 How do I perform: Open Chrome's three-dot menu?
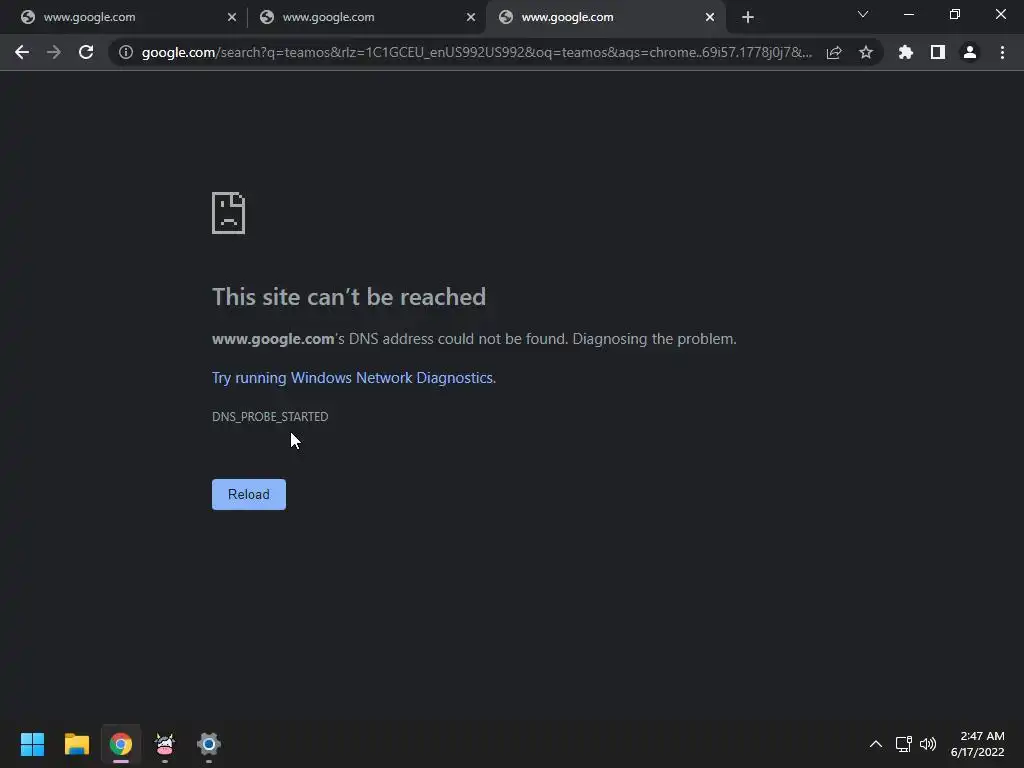tap(1002, 52)
